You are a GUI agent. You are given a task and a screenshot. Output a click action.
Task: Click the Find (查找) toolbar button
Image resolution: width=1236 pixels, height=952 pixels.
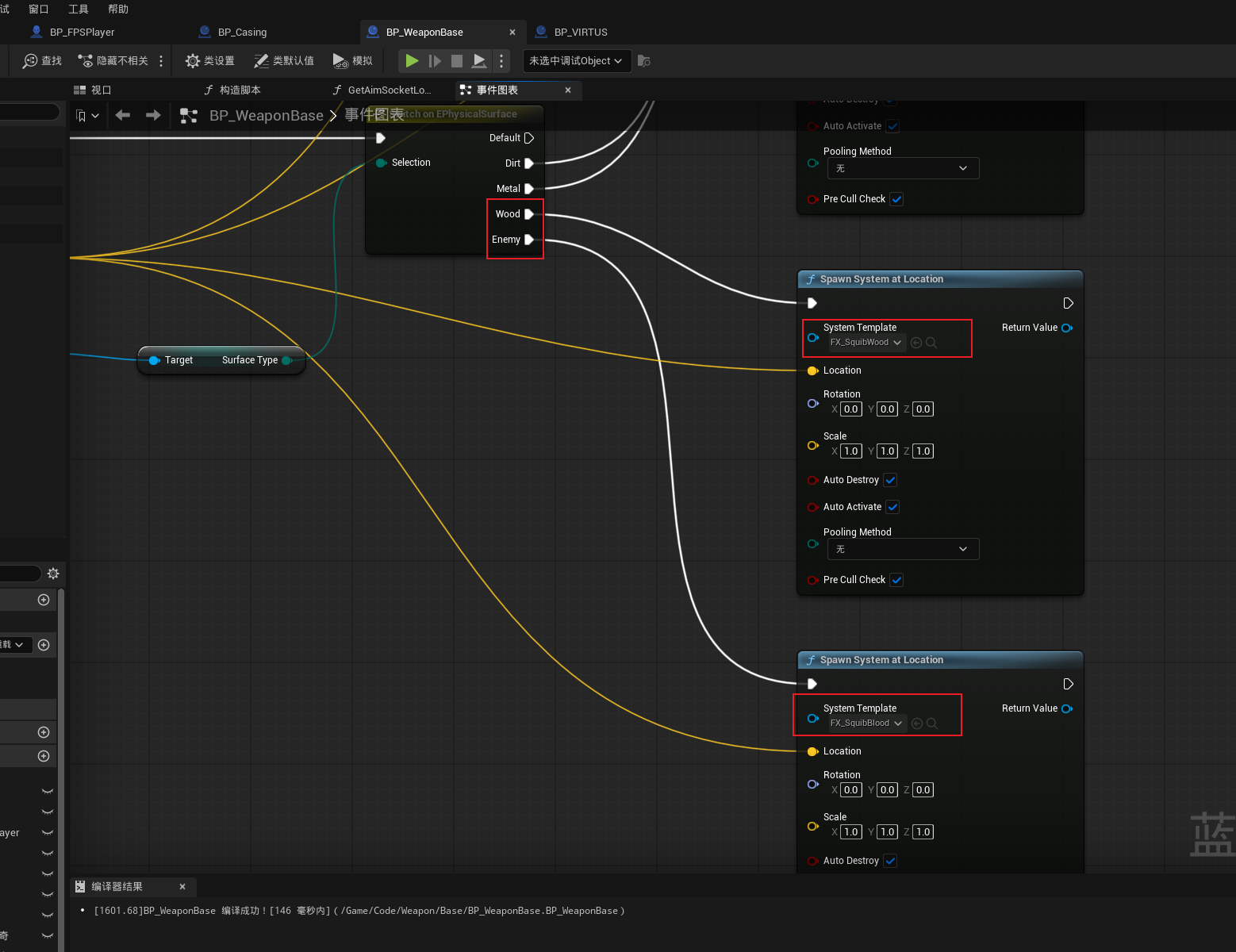point(42,61)
